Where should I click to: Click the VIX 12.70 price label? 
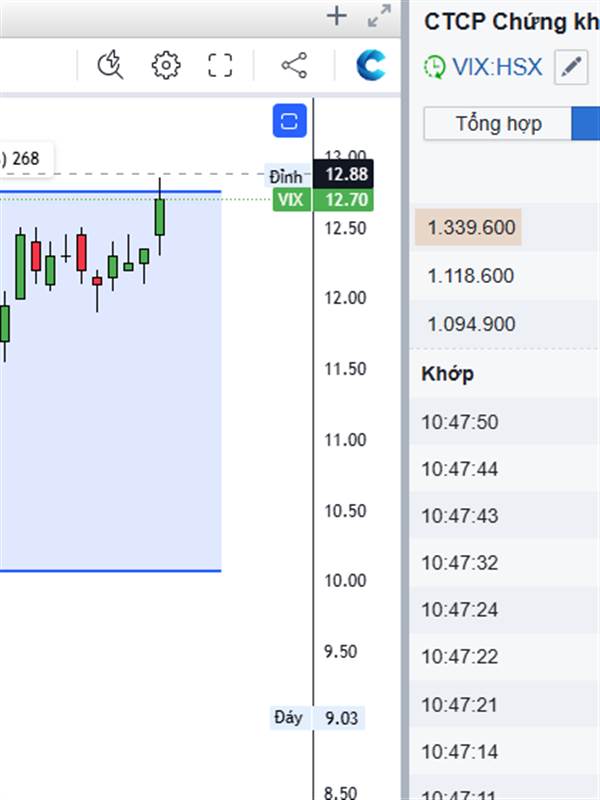click(x=323, y=199)
